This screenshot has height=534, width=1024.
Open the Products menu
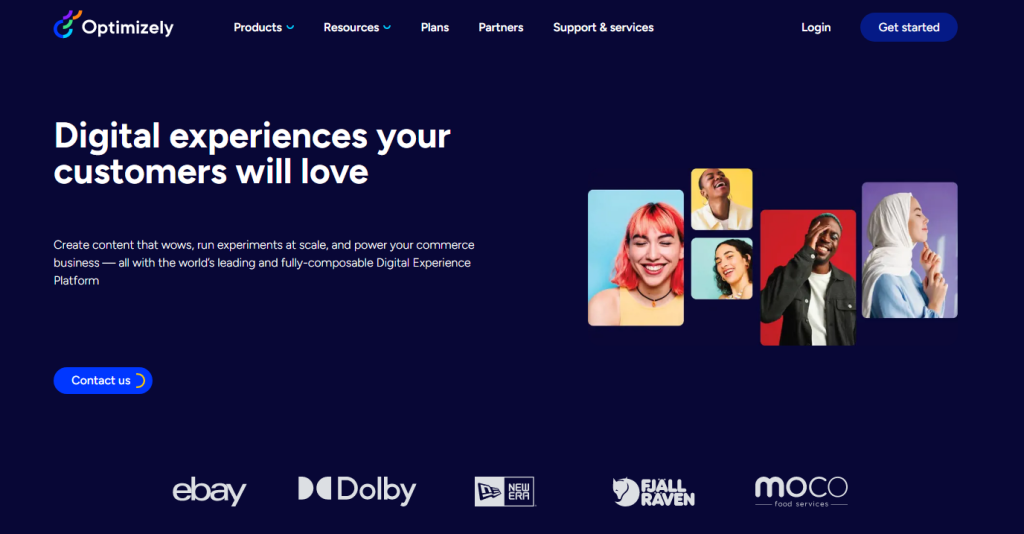(258, 27)
